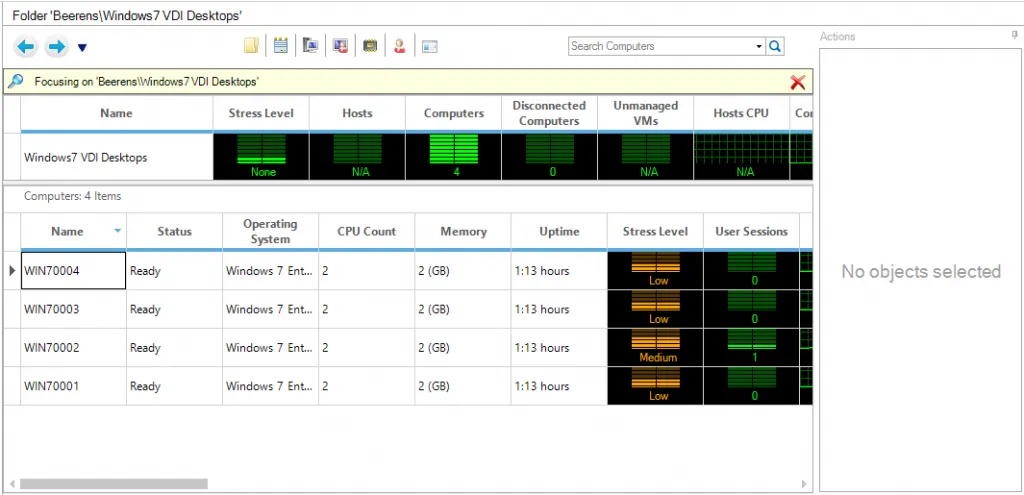Image resolution: width=1024 pixels, height=495 pixels.
Task: Go forward with the blue right arrow
Action: point(56,46)
